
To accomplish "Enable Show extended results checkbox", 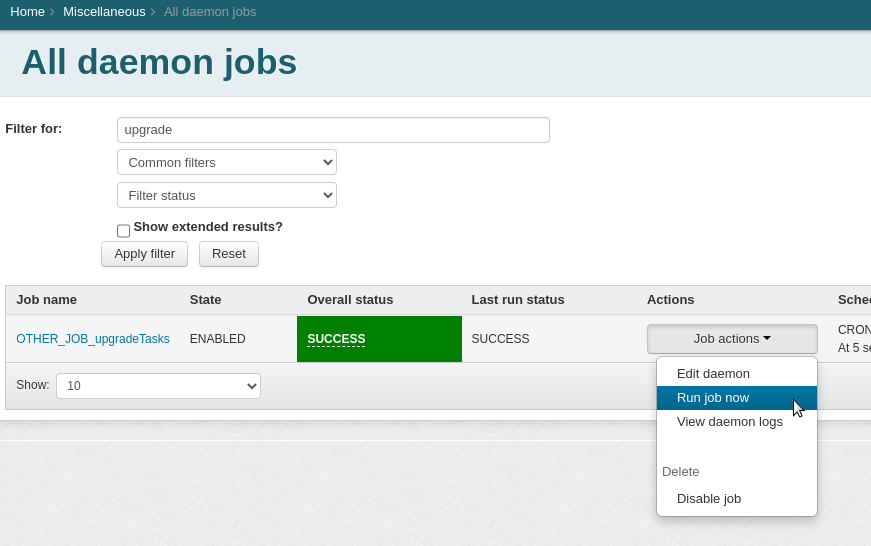I will [x=123, y=230].
